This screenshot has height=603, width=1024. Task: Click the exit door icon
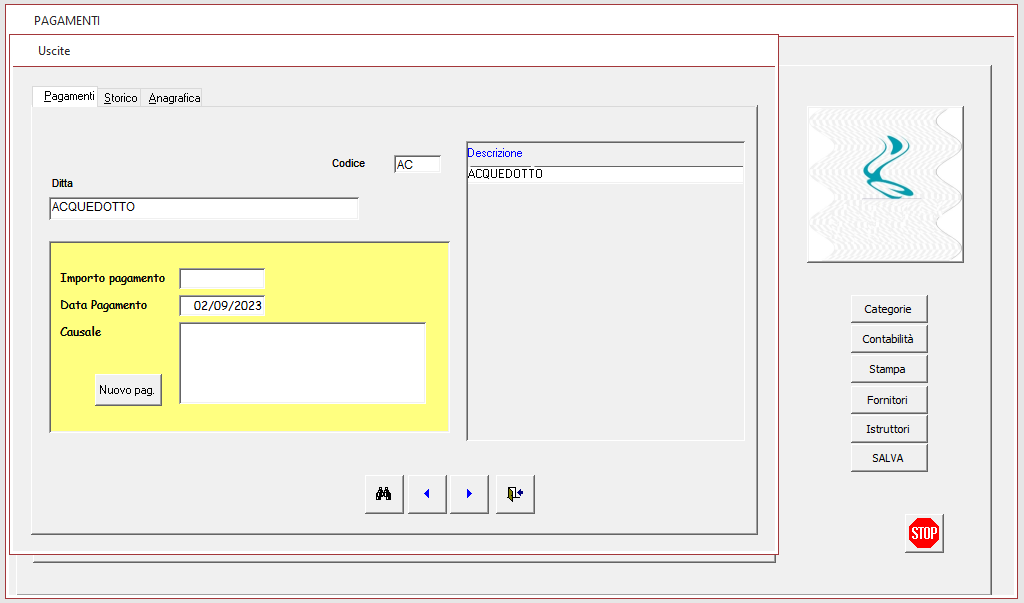pos(515,494)
